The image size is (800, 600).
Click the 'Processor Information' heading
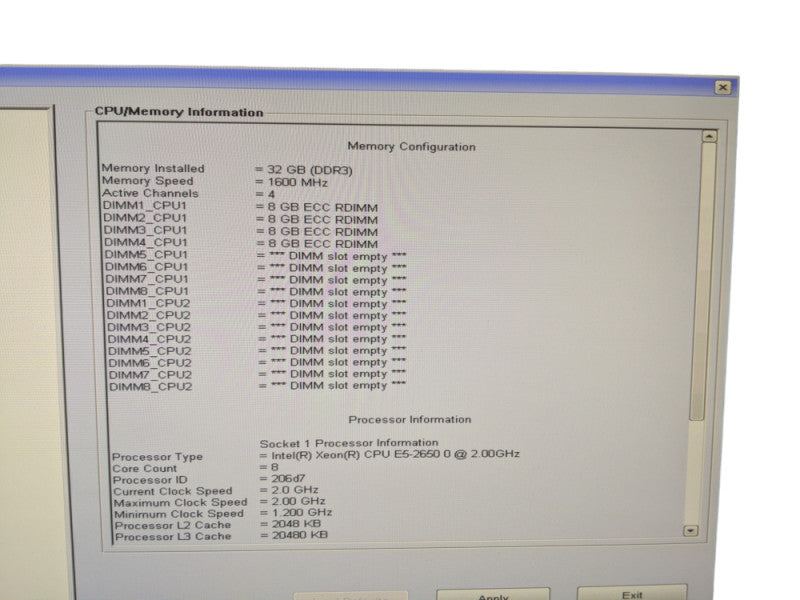click(410, 419)
